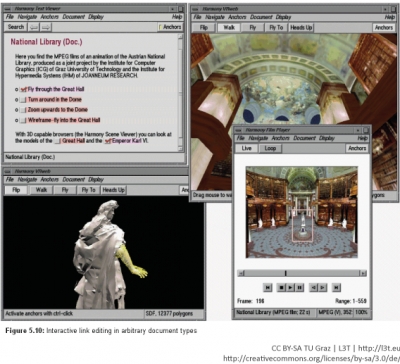Select Heads Up mode in Great Hall VRweb window
Image resolution: width=400 pixels, height=364 pixels.
[x=301, y=28]
